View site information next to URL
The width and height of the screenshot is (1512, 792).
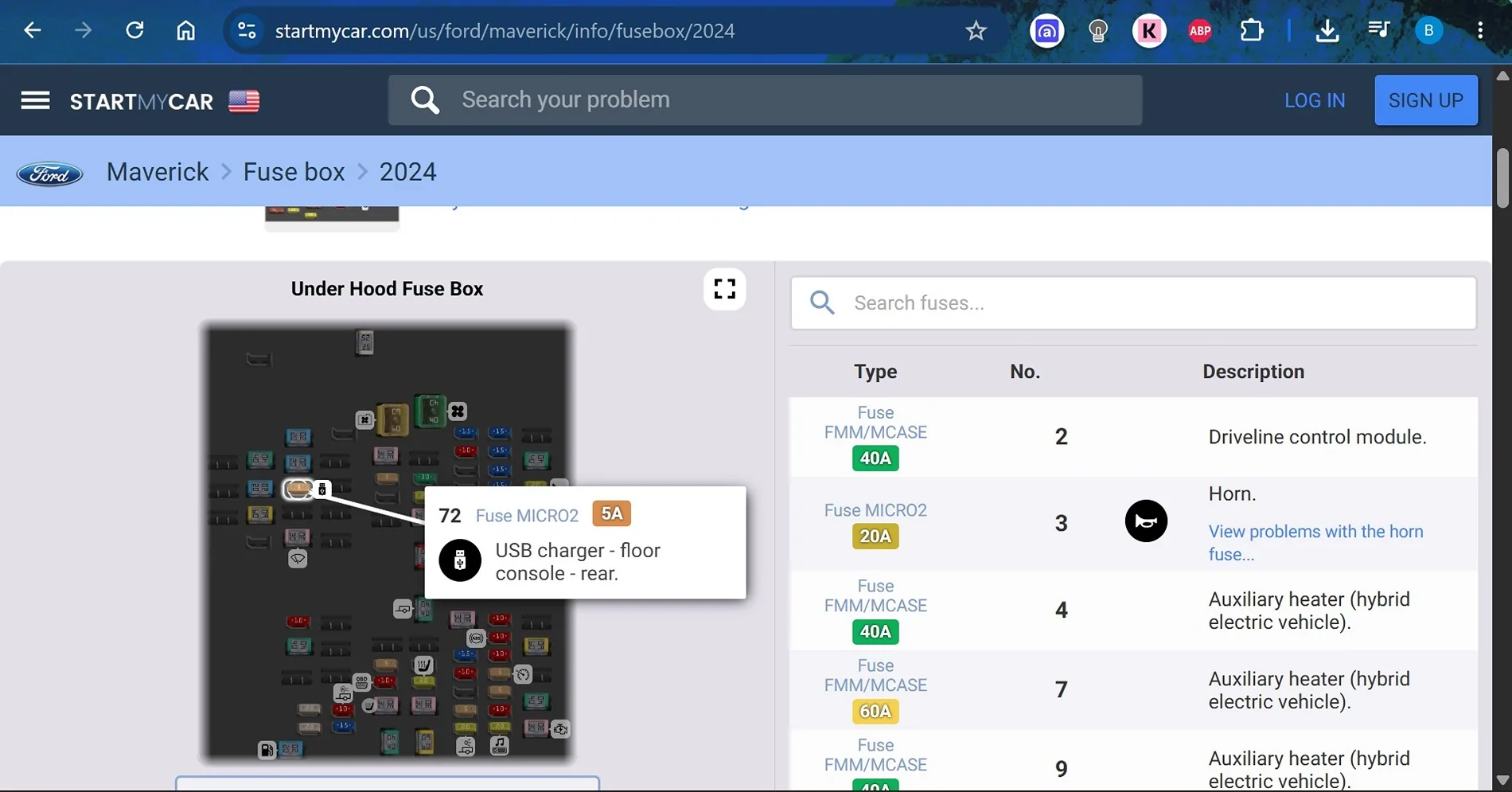[247, 30]
